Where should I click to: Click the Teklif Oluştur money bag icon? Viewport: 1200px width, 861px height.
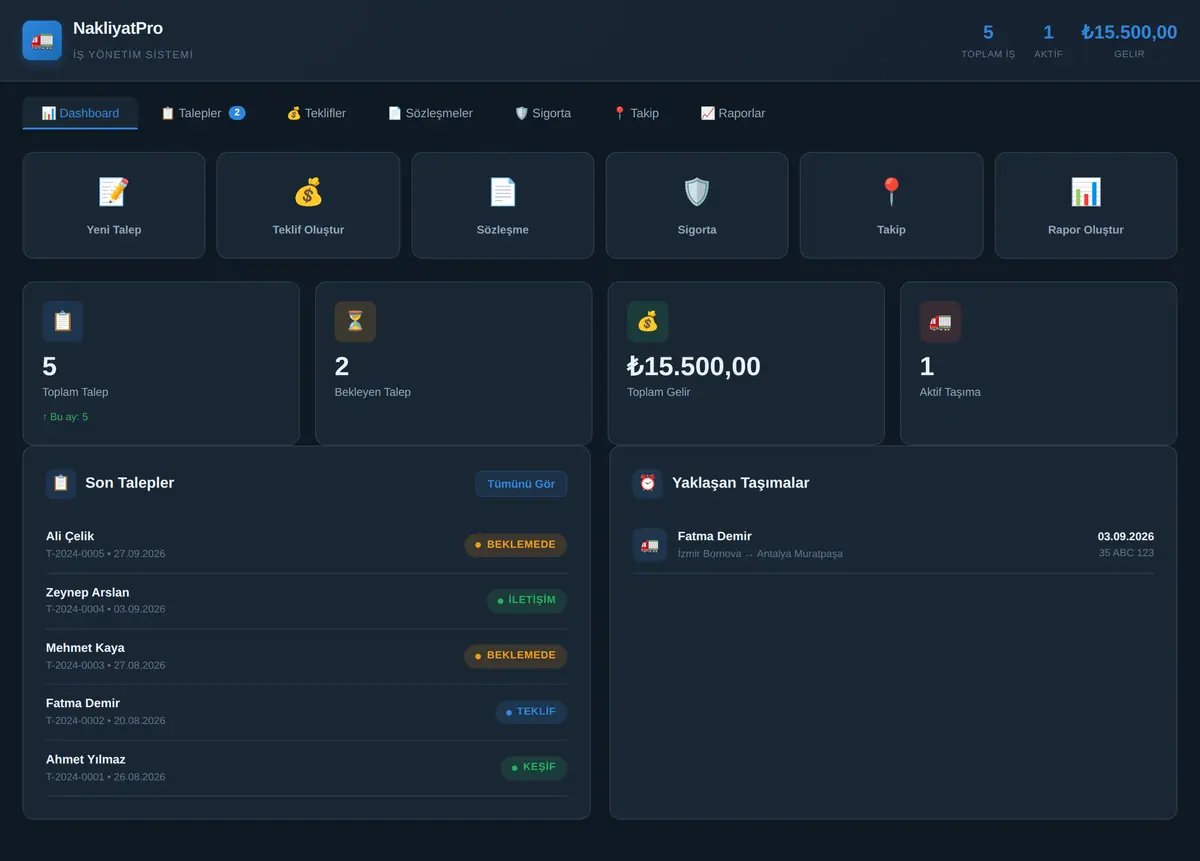coord(308,191)
